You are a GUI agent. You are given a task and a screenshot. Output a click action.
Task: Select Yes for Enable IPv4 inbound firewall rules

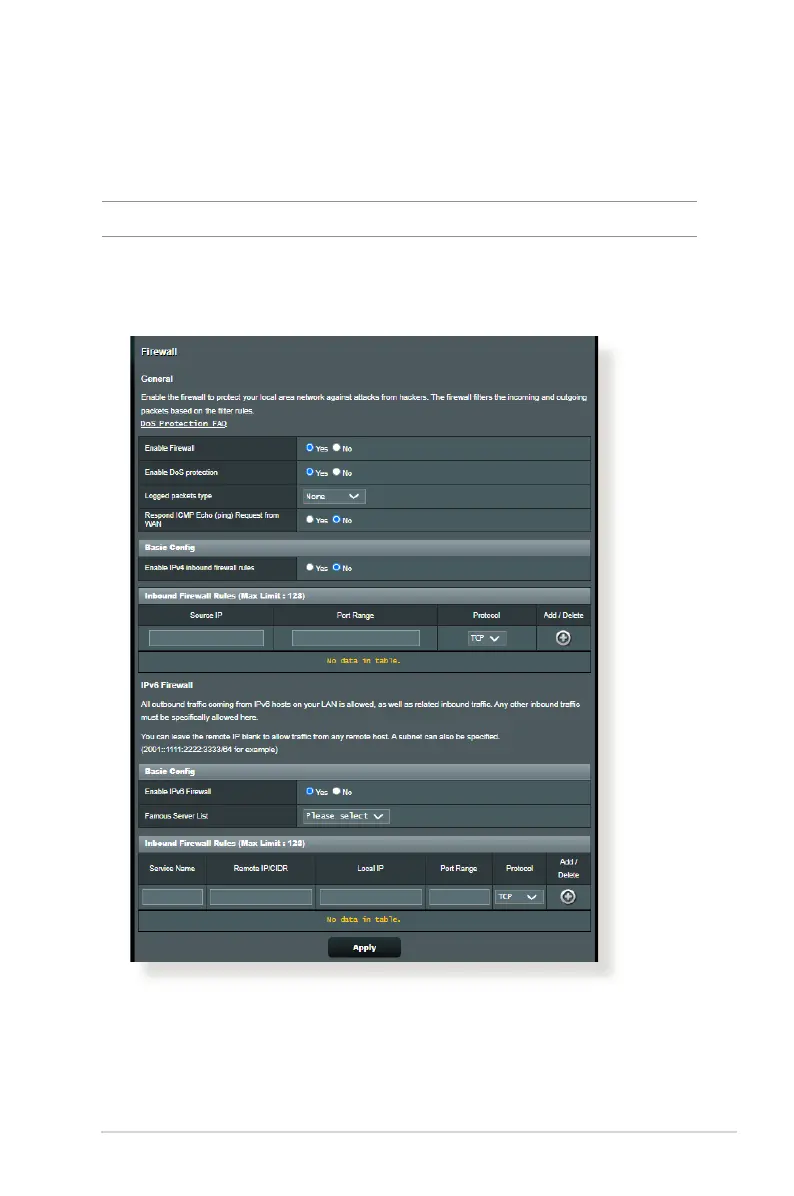310,568
